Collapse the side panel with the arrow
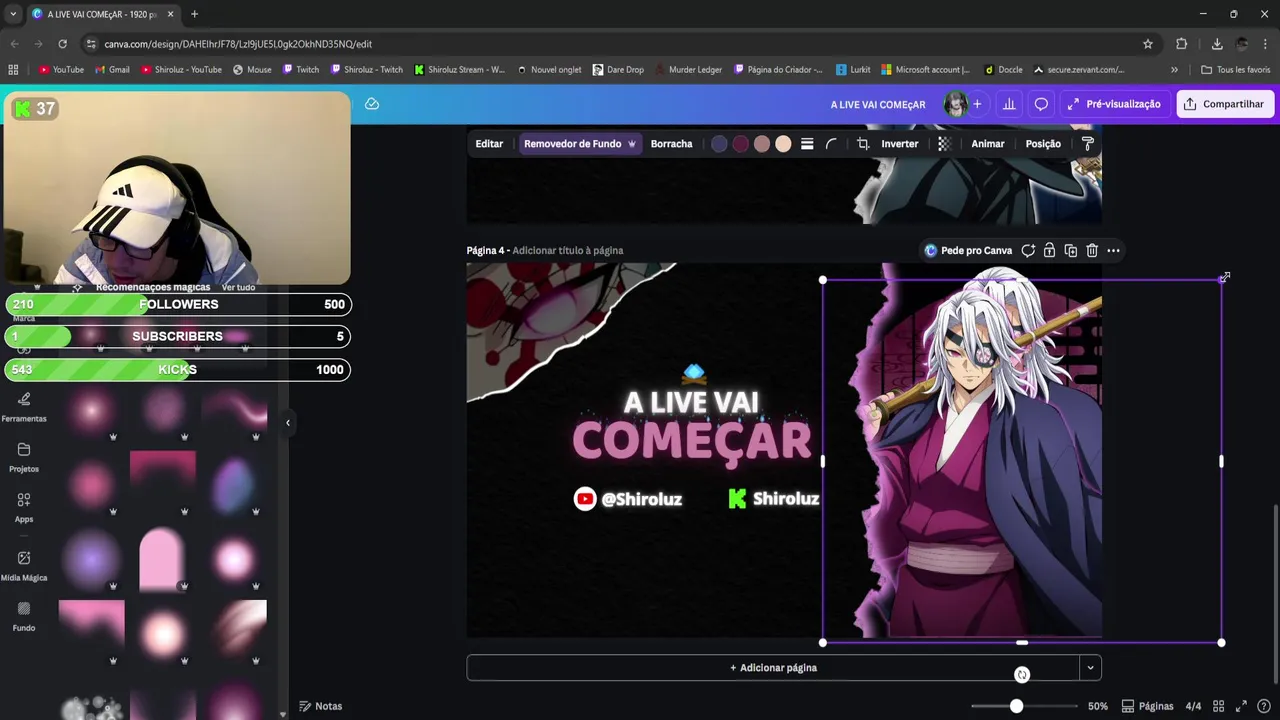The image size is (1280, 720). [288, 423]
